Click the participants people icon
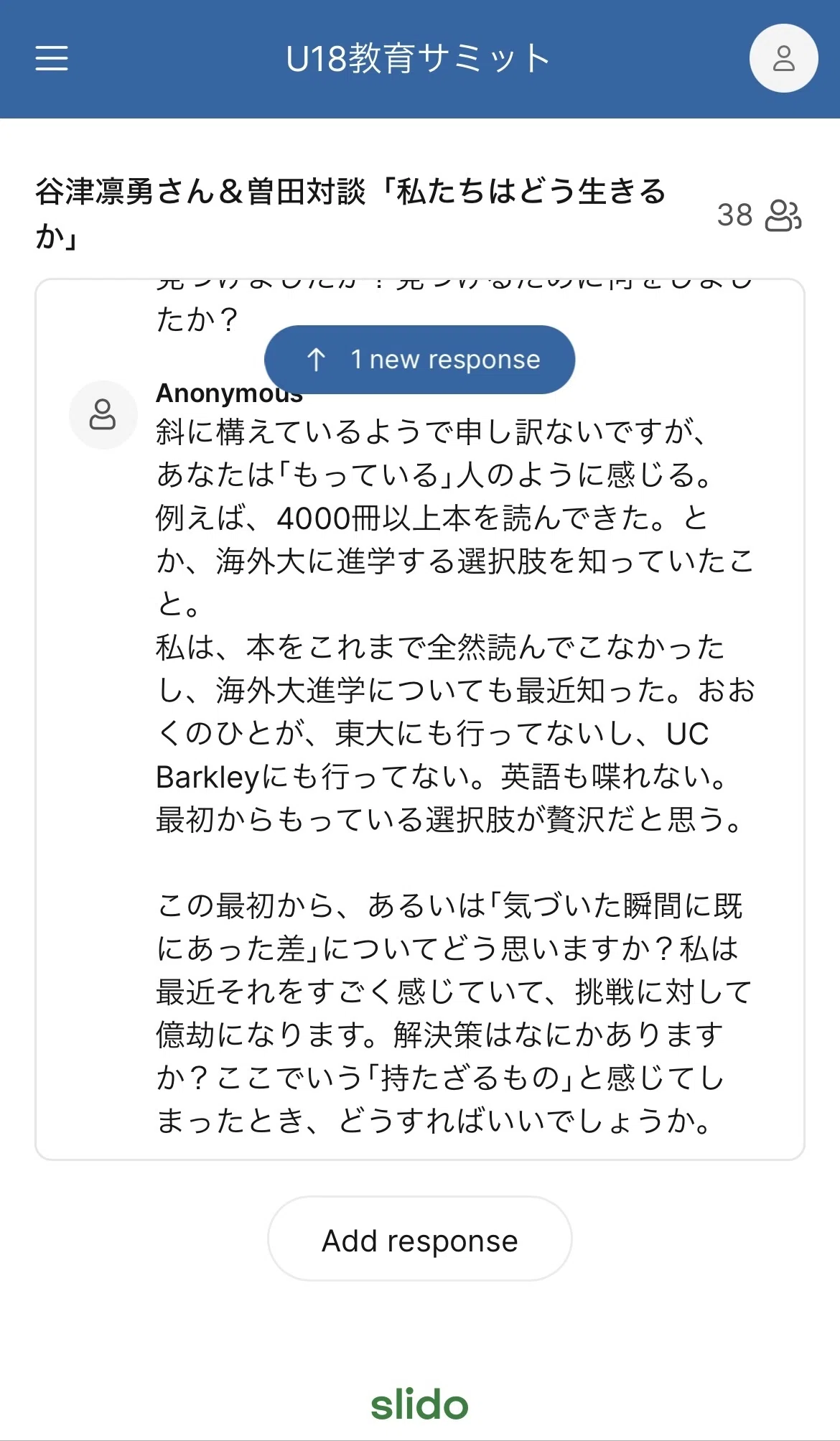 point(783,215)
